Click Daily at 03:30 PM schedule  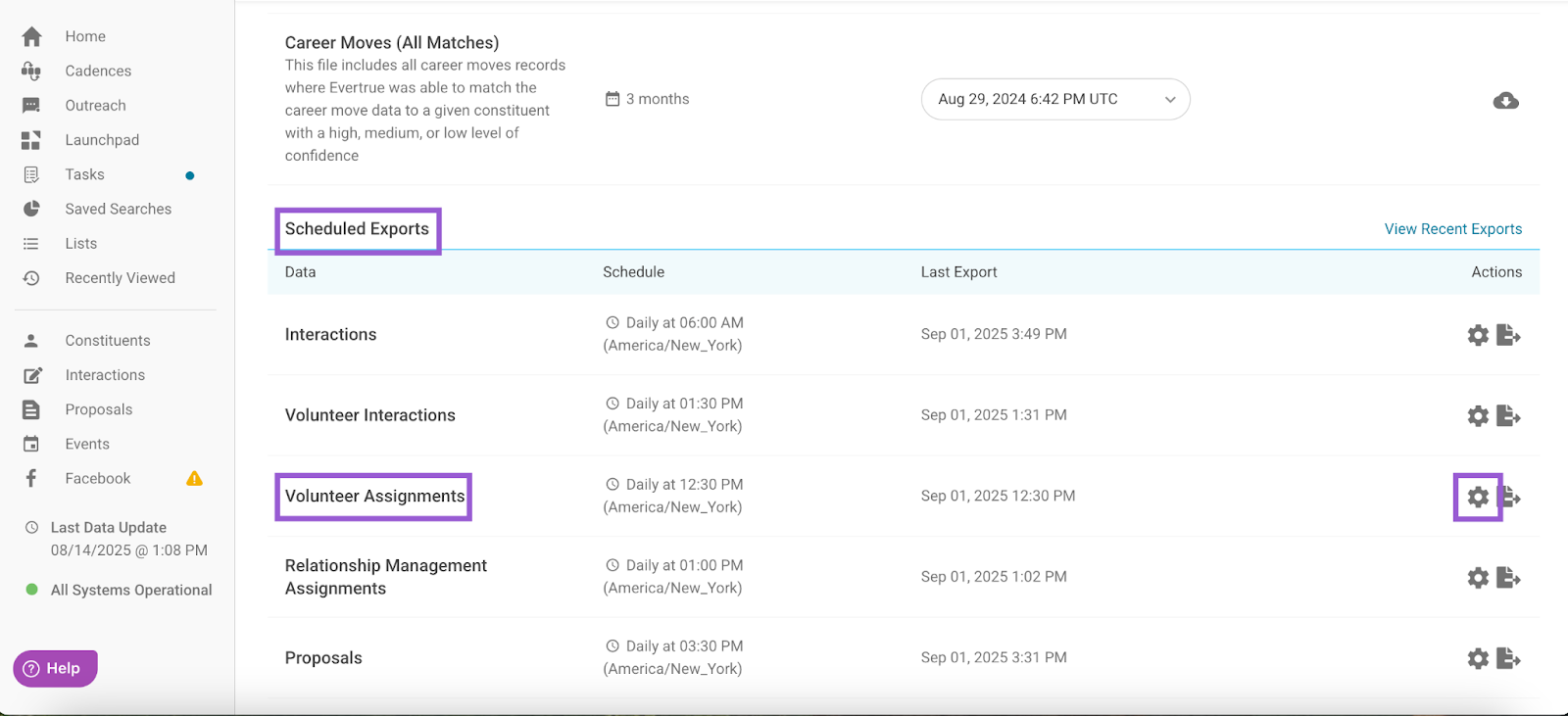[673, 657]
